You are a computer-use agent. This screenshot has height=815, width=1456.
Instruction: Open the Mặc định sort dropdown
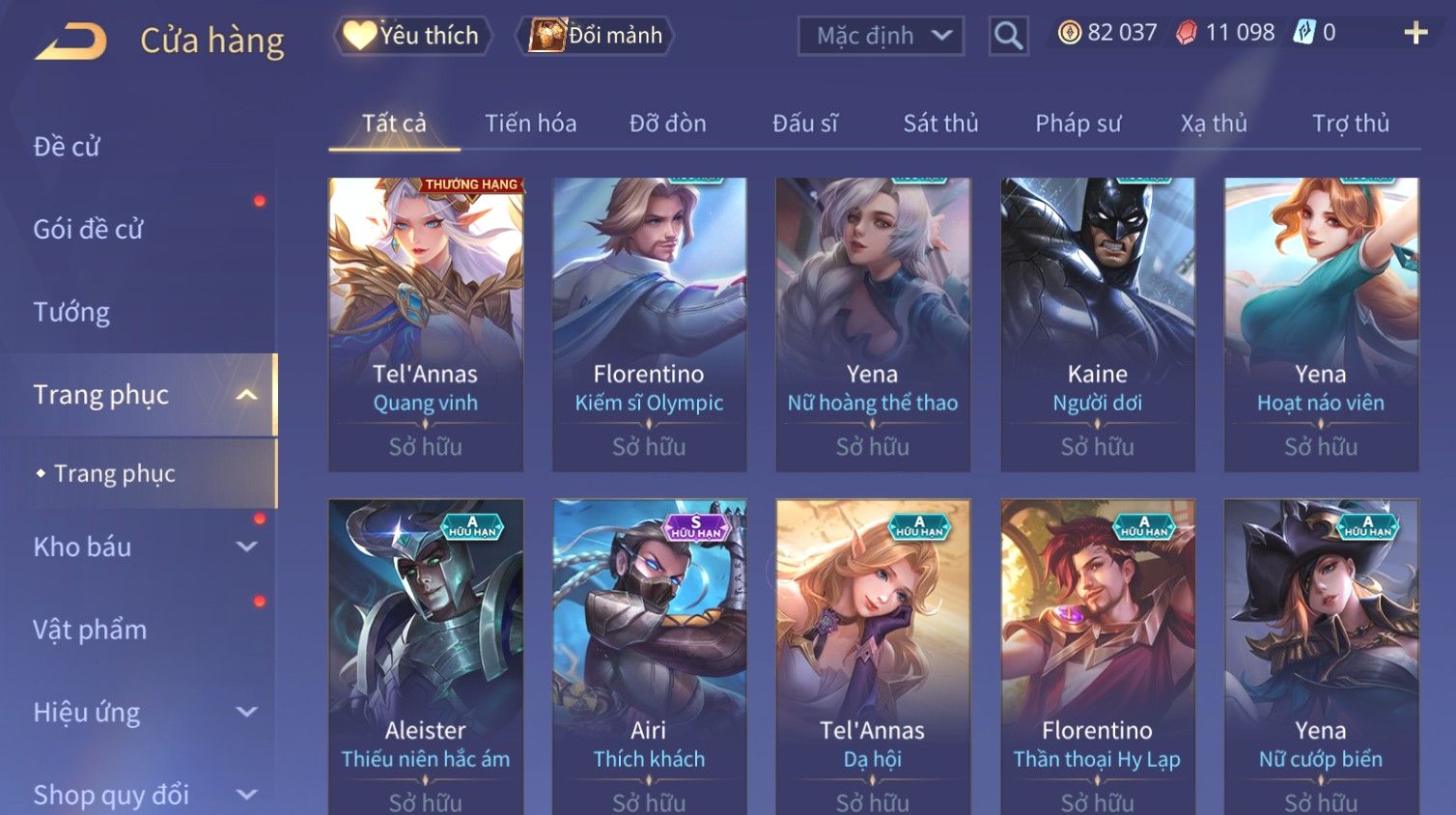(881, 36)
